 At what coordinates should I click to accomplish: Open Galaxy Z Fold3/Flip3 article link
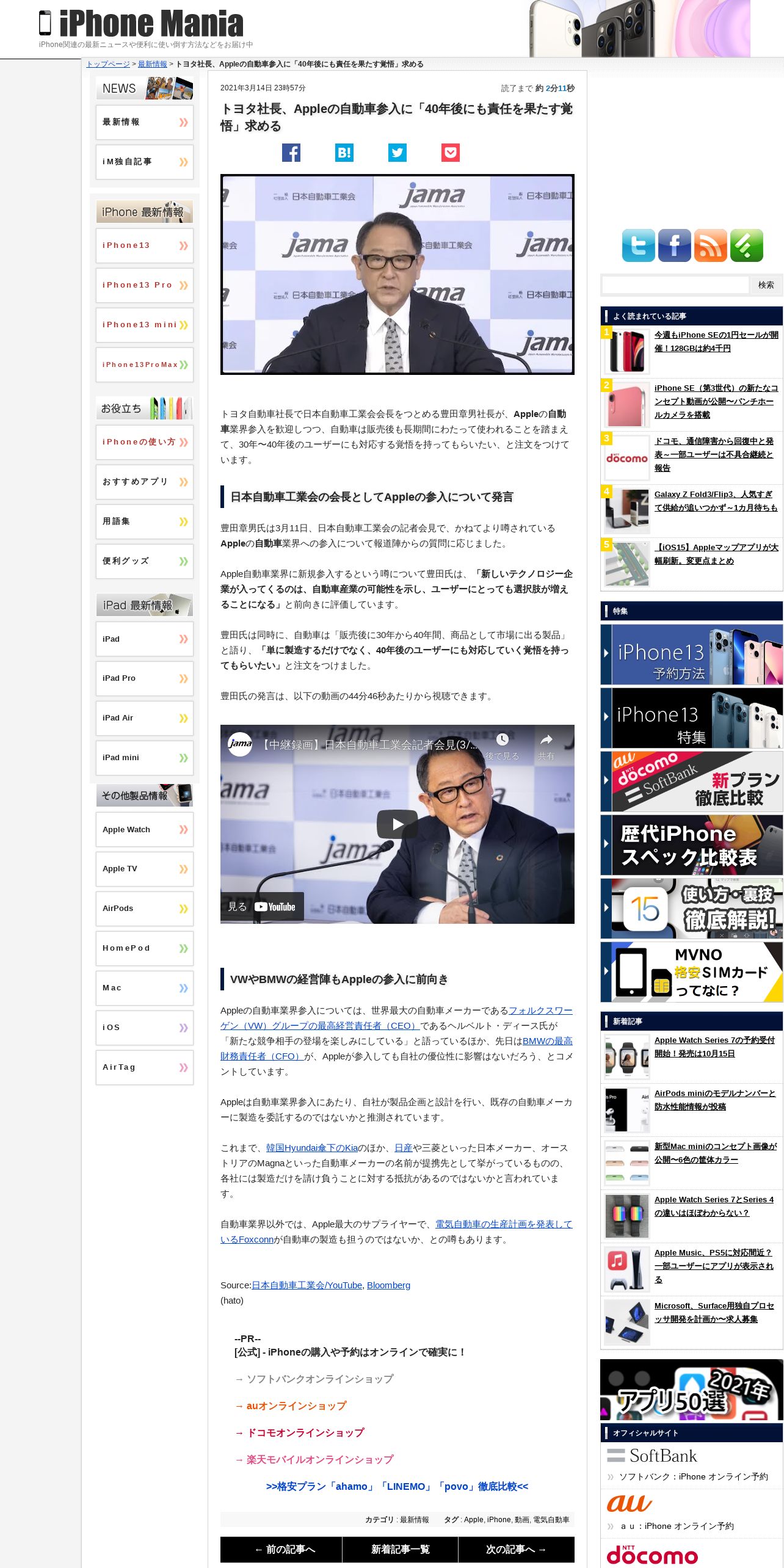coord(716,501)
